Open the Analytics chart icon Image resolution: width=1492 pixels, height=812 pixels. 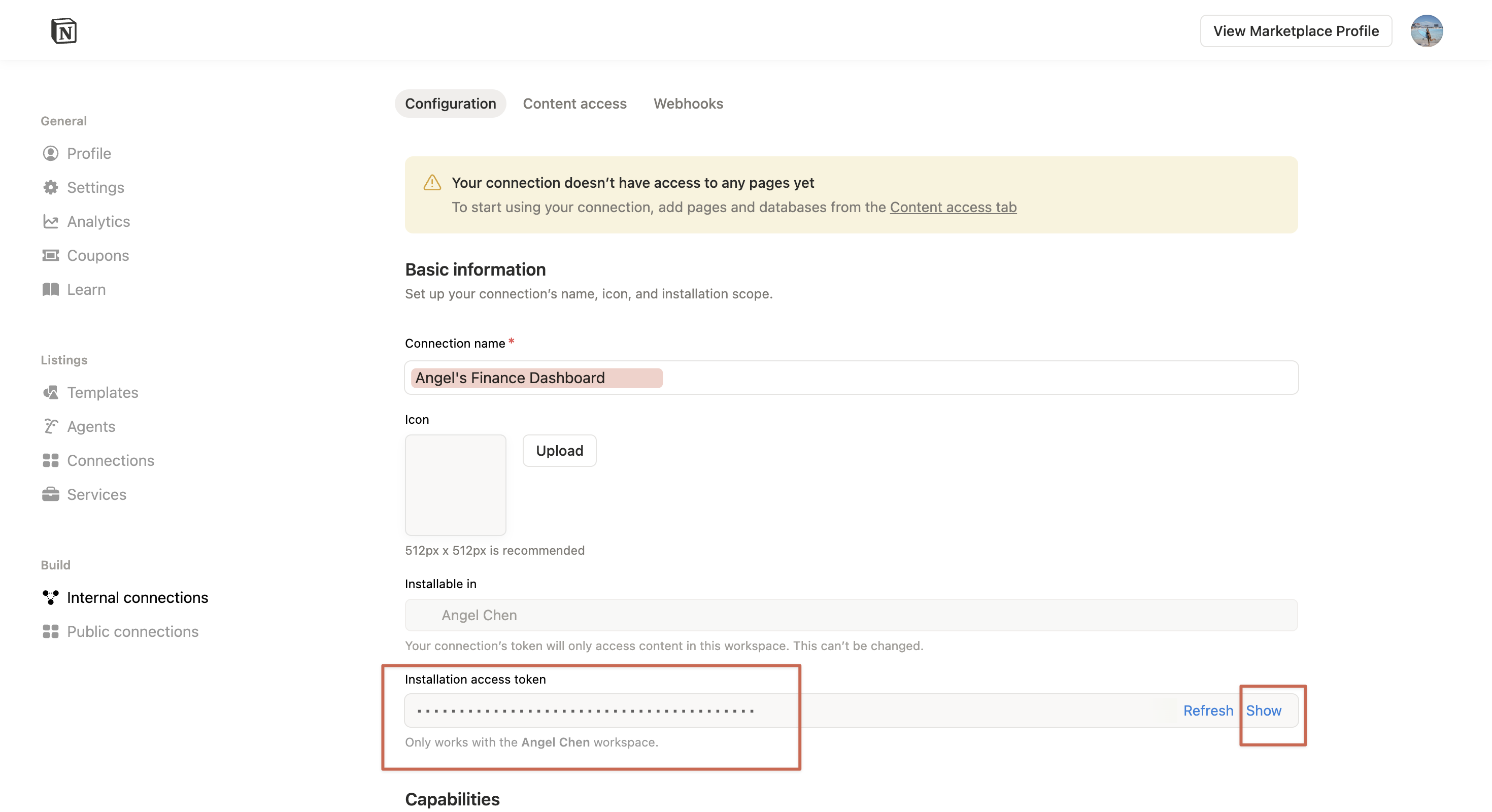50,221
